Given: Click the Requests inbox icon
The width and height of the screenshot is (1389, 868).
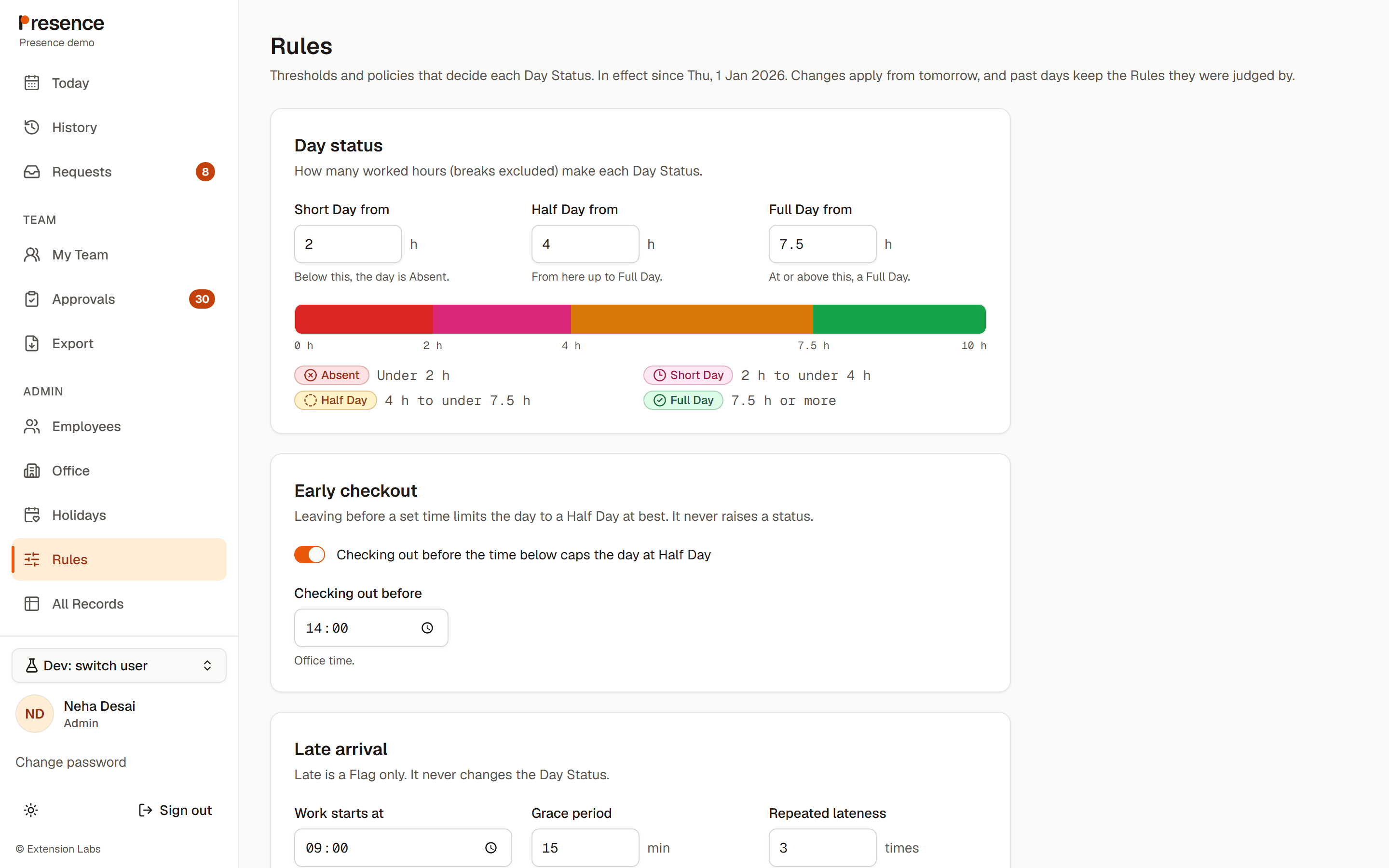Looking at the screenshot, I should pyautogui.click(x=31, y=172).
